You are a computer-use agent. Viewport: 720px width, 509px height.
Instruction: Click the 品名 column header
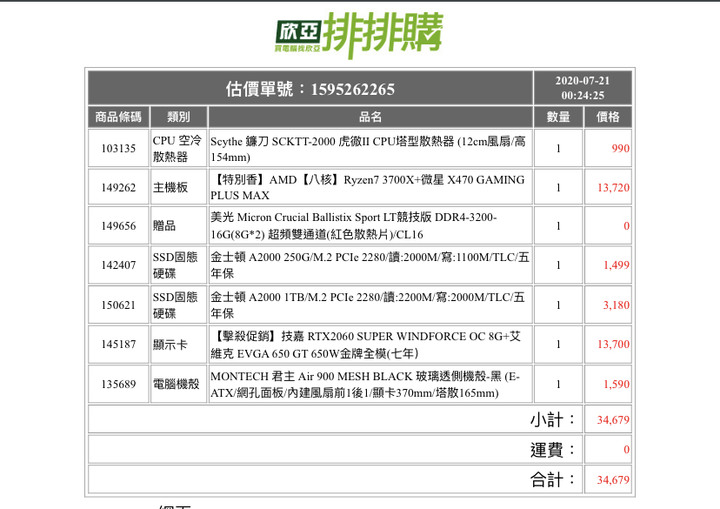click(x=370, y=117)
